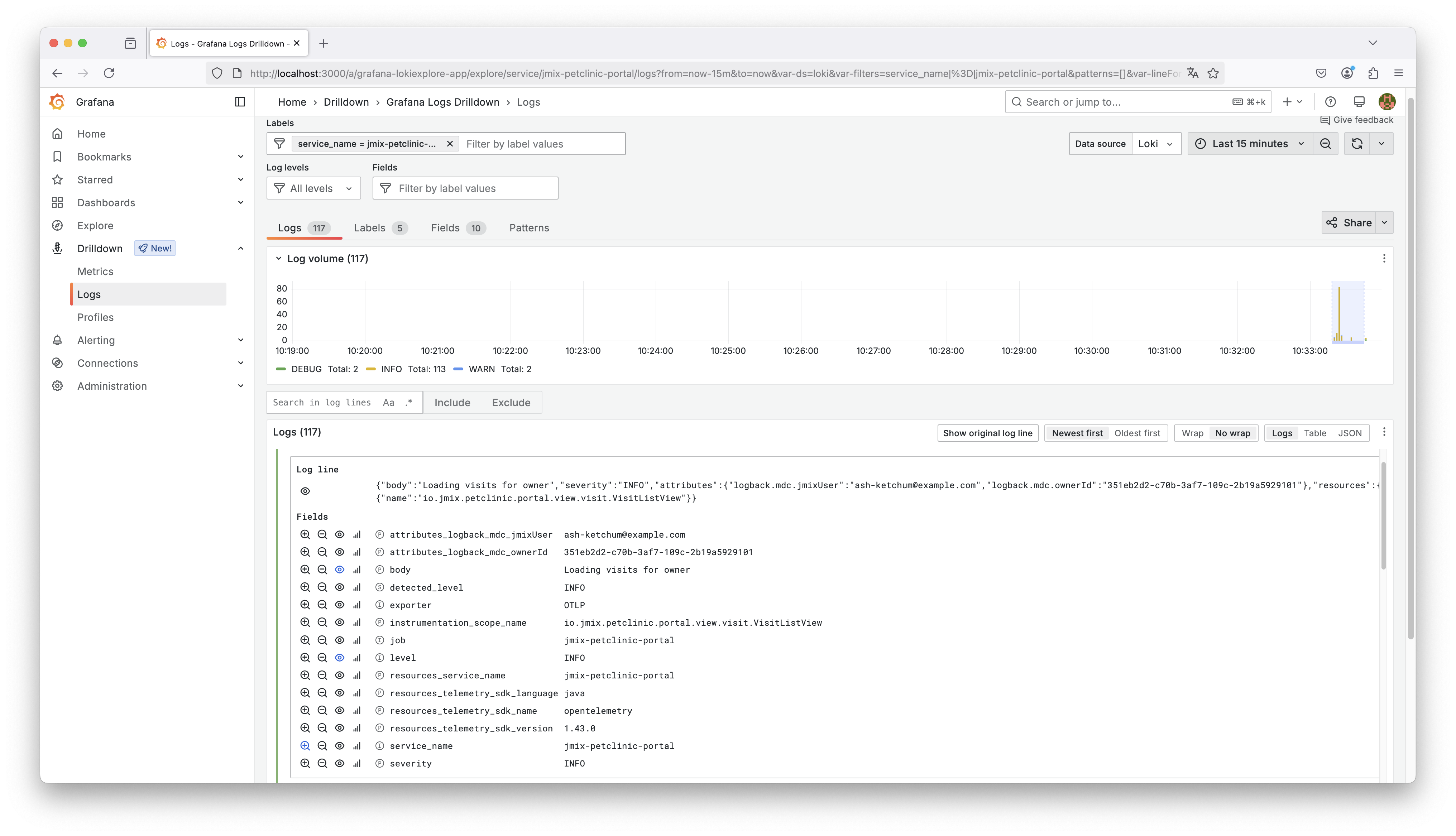The height and width of the screenshot is (836, 1456).
Task: Select the Oldest first sort order
Action: (x=1137, y=433)
